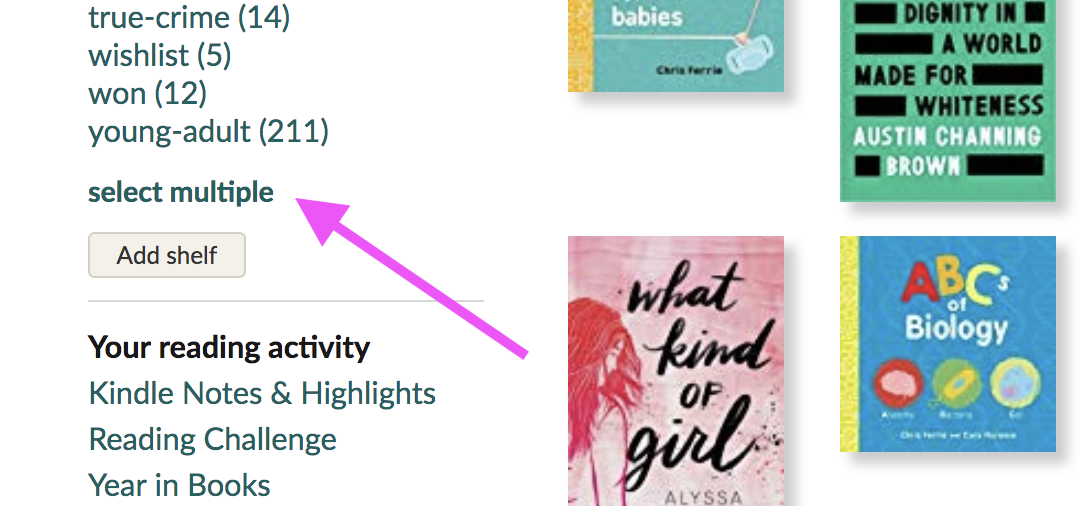Click the Add shelf button

coord(167,255)
